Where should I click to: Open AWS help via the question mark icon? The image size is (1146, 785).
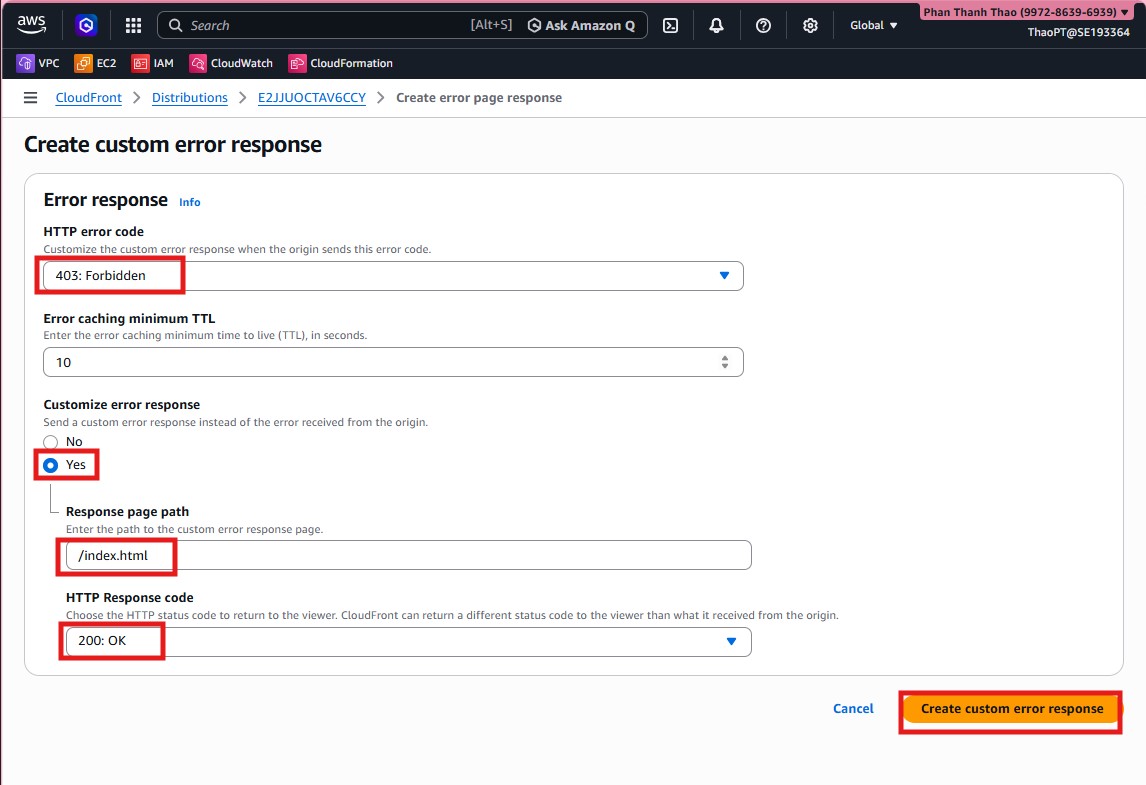click(763, 25)
